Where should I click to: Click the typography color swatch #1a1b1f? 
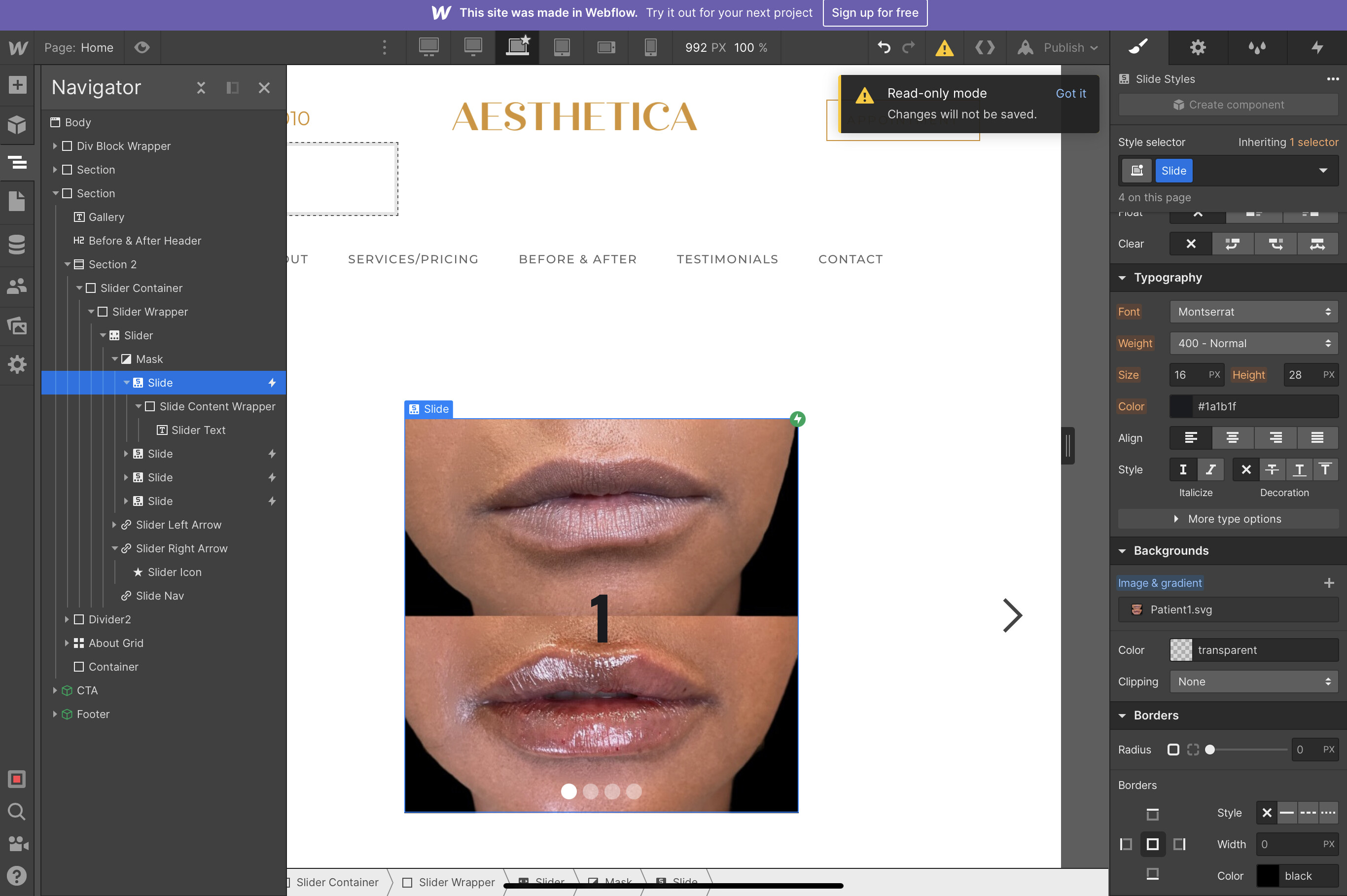click(1181, 406)
